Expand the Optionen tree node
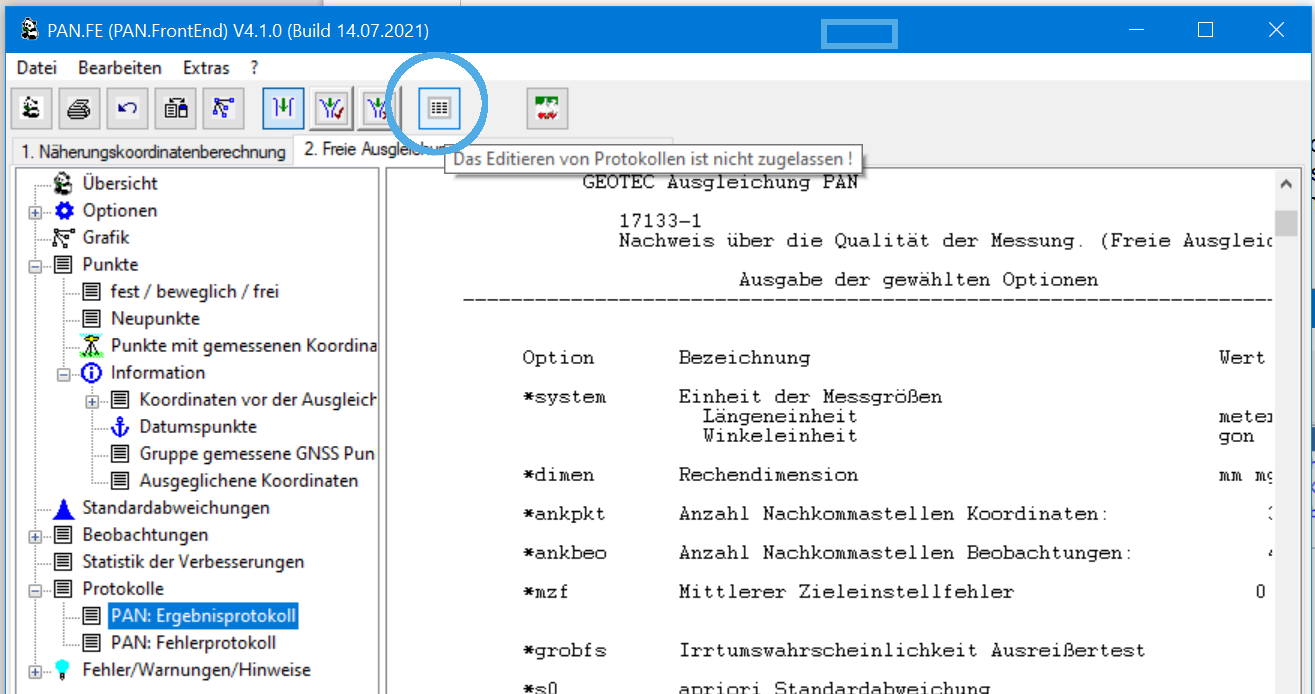Viewport: 1315px width, 694px height. [35, 212]
